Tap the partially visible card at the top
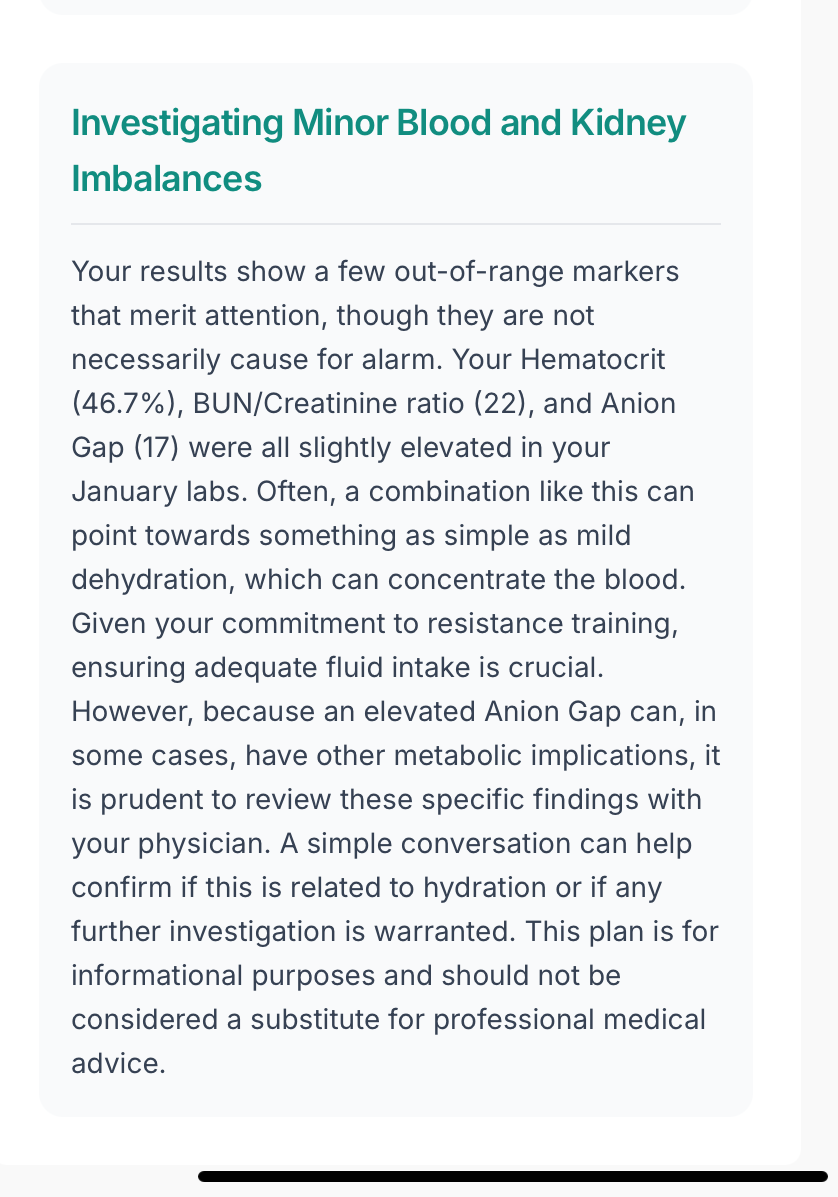Screen dimensions: 838x1197 coord(396,6)
